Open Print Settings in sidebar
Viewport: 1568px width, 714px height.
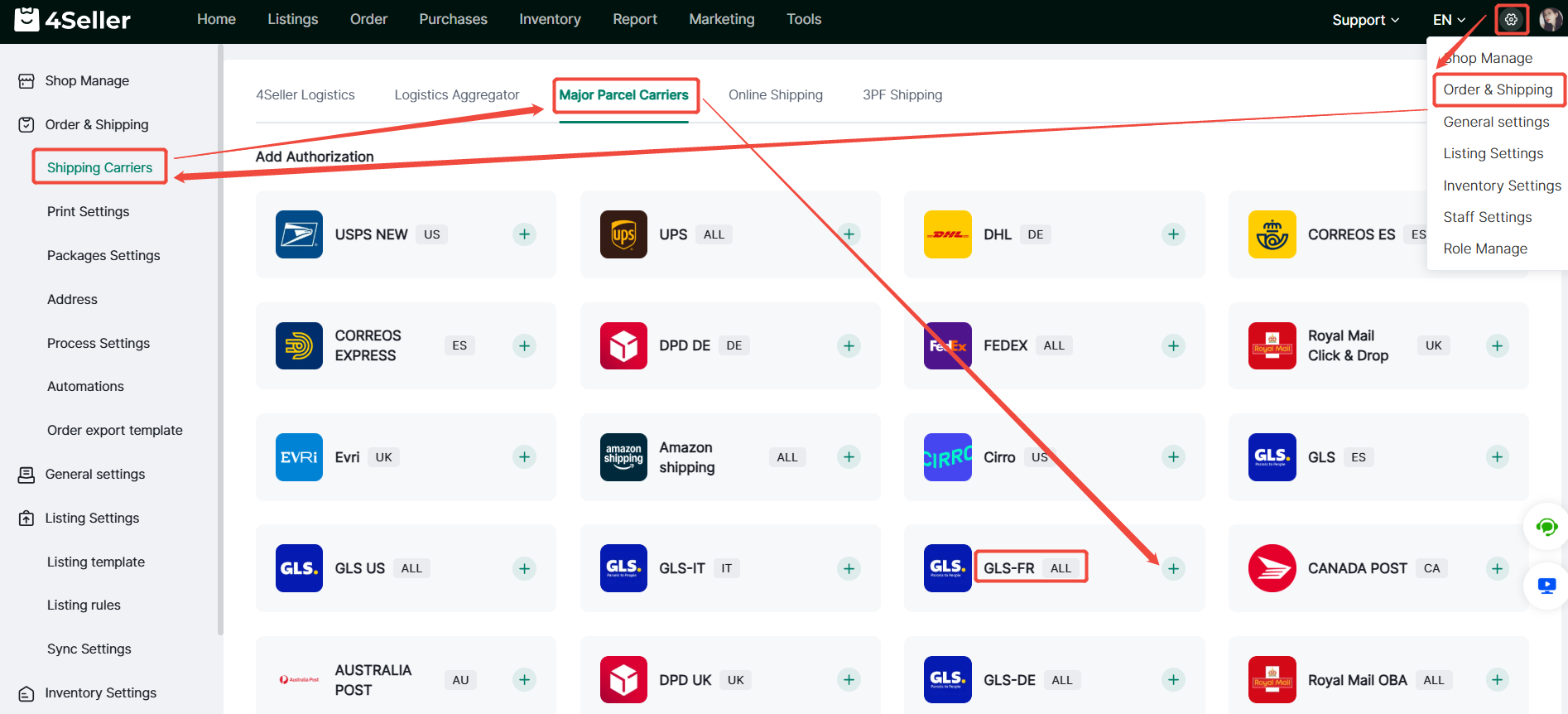[88, 211]
